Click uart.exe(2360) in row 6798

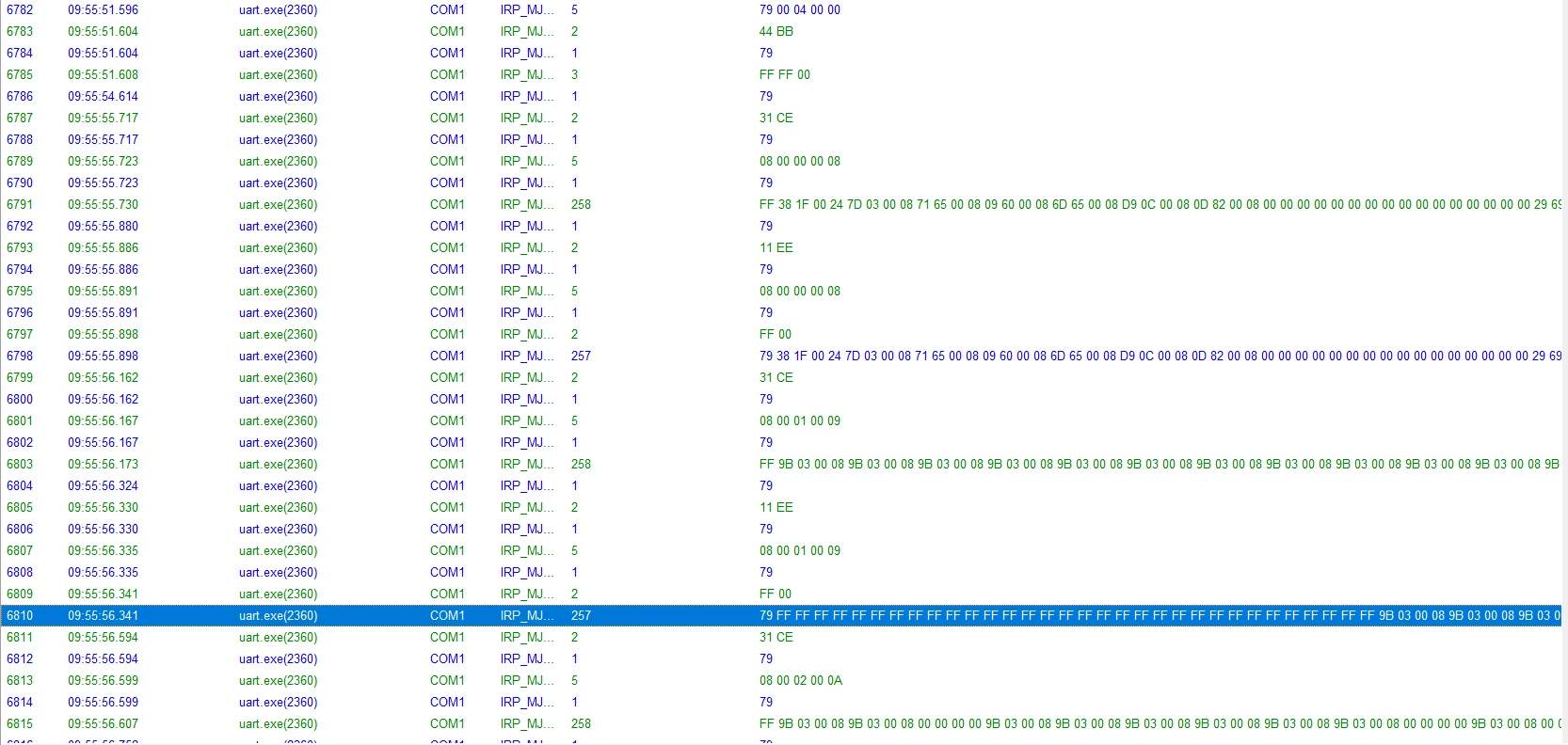278,357
